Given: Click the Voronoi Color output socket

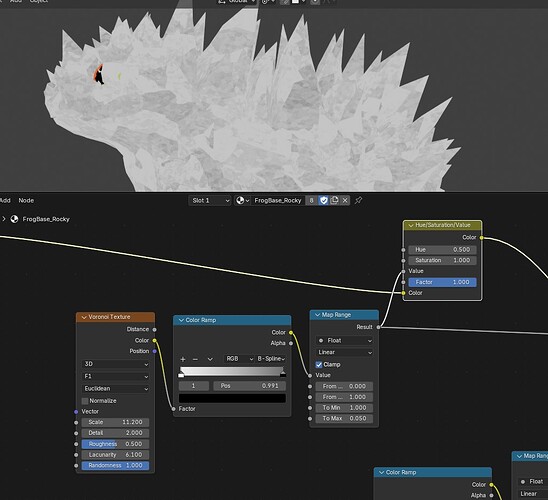Looking at the screenshot, I should (154, 340).
